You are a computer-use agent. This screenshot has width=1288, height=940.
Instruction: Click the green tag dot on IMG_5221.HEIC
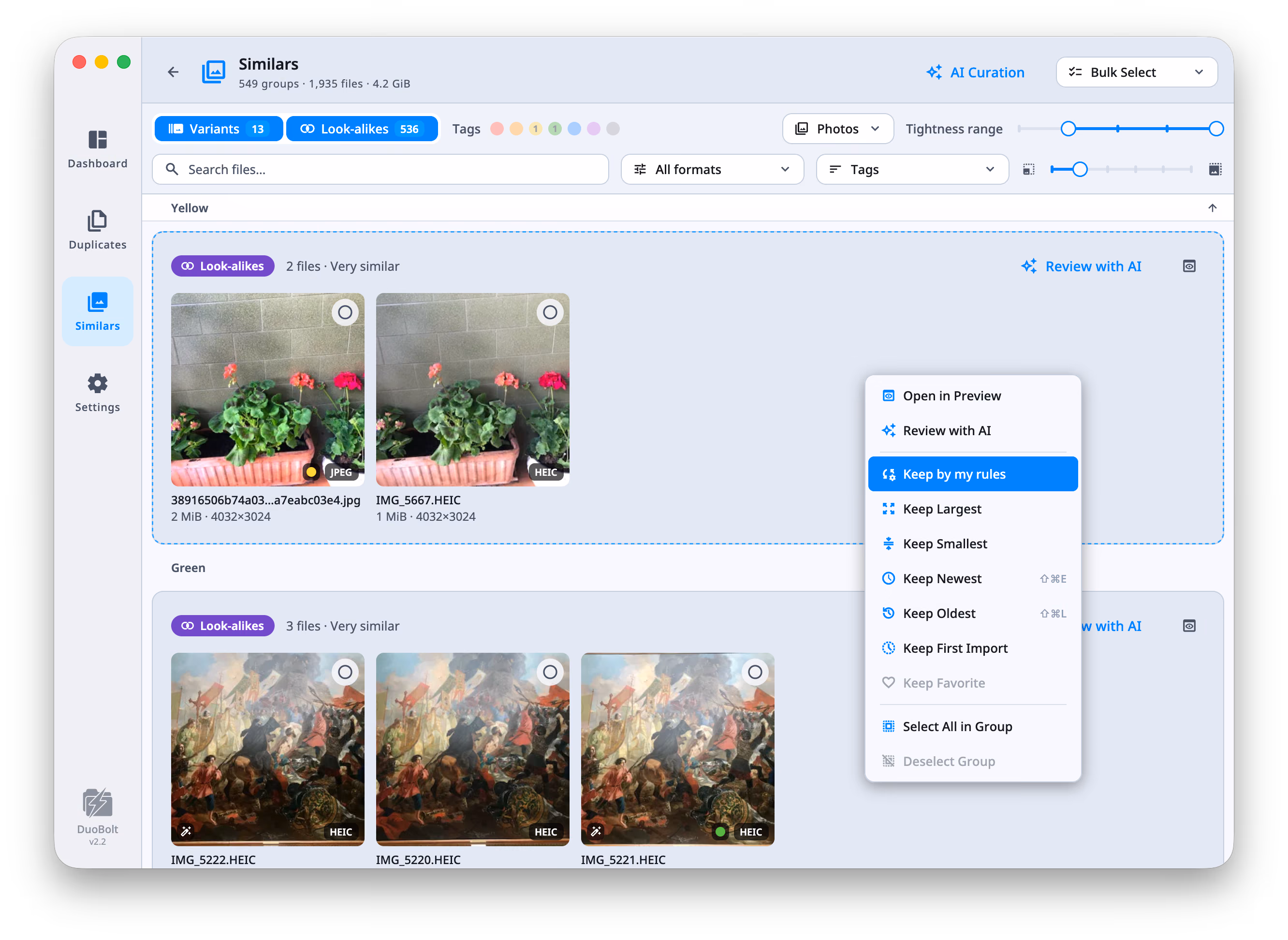(720, 831)
